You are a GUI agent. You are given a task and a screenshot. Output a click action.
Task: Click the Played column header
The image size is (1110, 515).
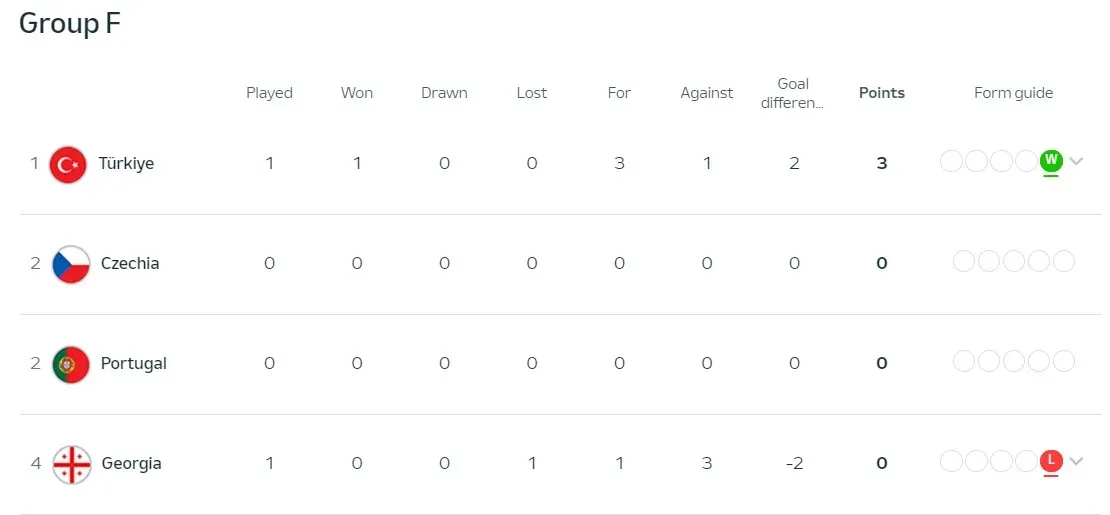pos(269,93)
